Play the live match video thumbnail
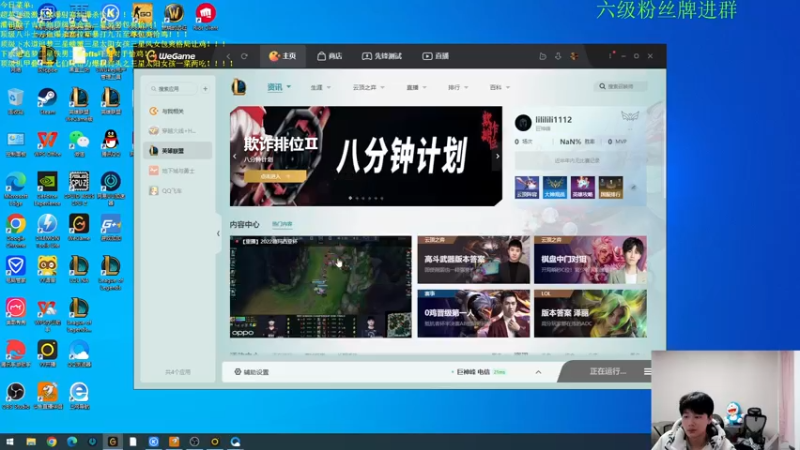This screenshot has height=450, width=800. [x=320, y=287]
